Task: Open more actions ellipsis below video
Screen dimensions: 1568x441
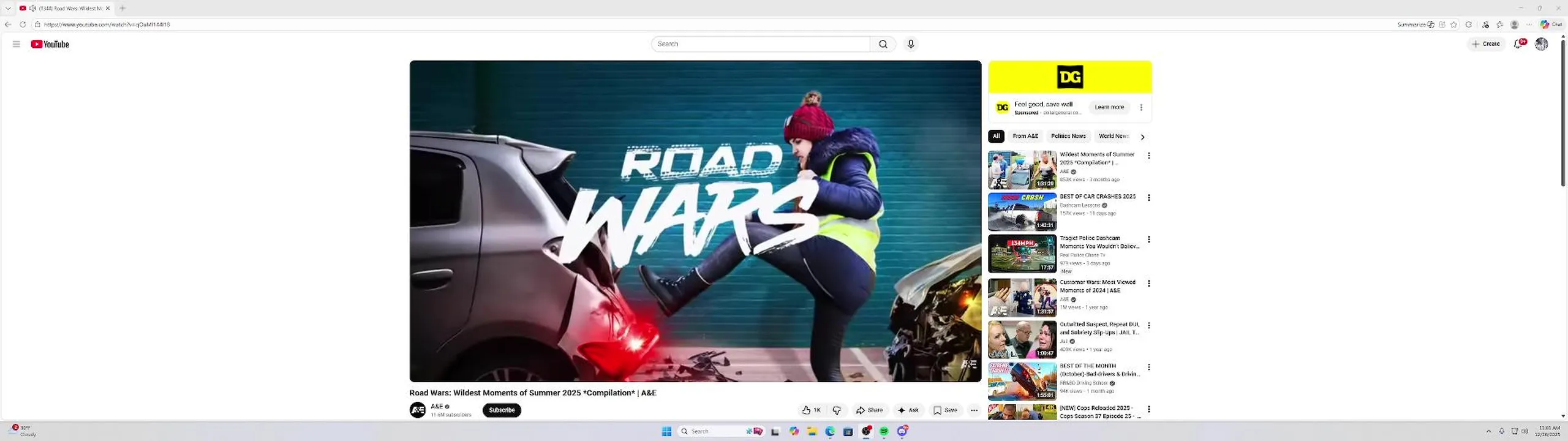Action: point(974,410)
